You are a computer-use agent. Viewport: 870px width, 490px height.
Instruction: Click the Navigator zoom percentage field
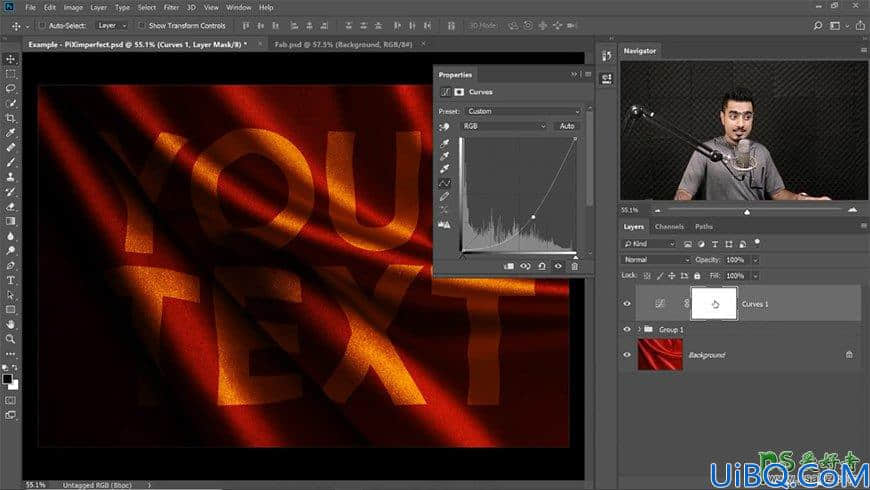pyautogui.click(x=631, y=210)
